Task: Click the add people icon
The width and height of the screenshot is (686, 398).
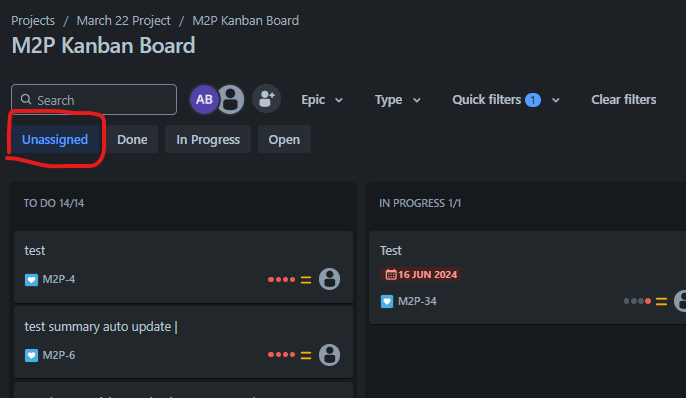Action: coord(266,99)
